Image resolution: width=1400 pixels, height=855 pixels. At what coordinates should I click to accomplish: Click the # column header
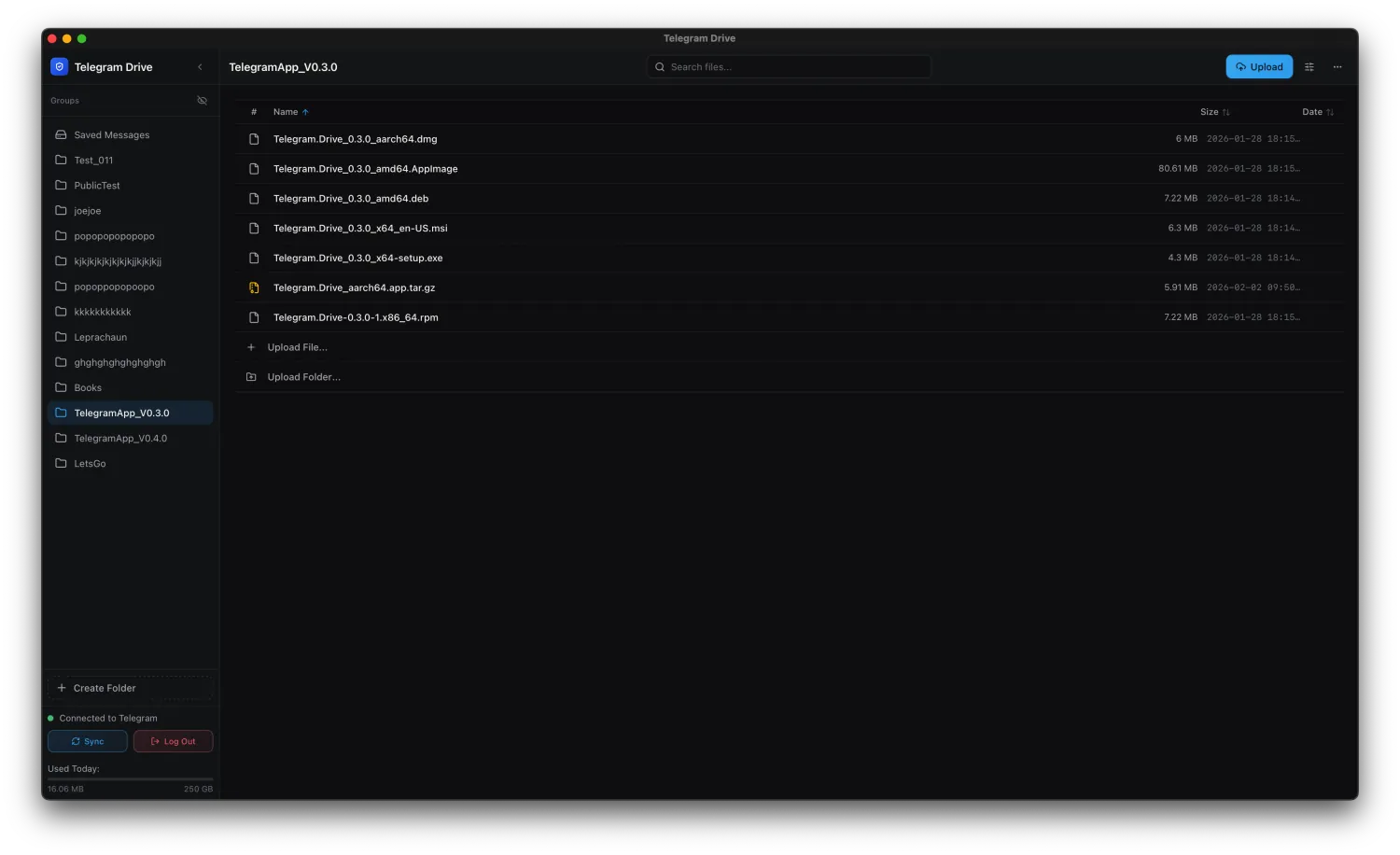click(254, 112)
